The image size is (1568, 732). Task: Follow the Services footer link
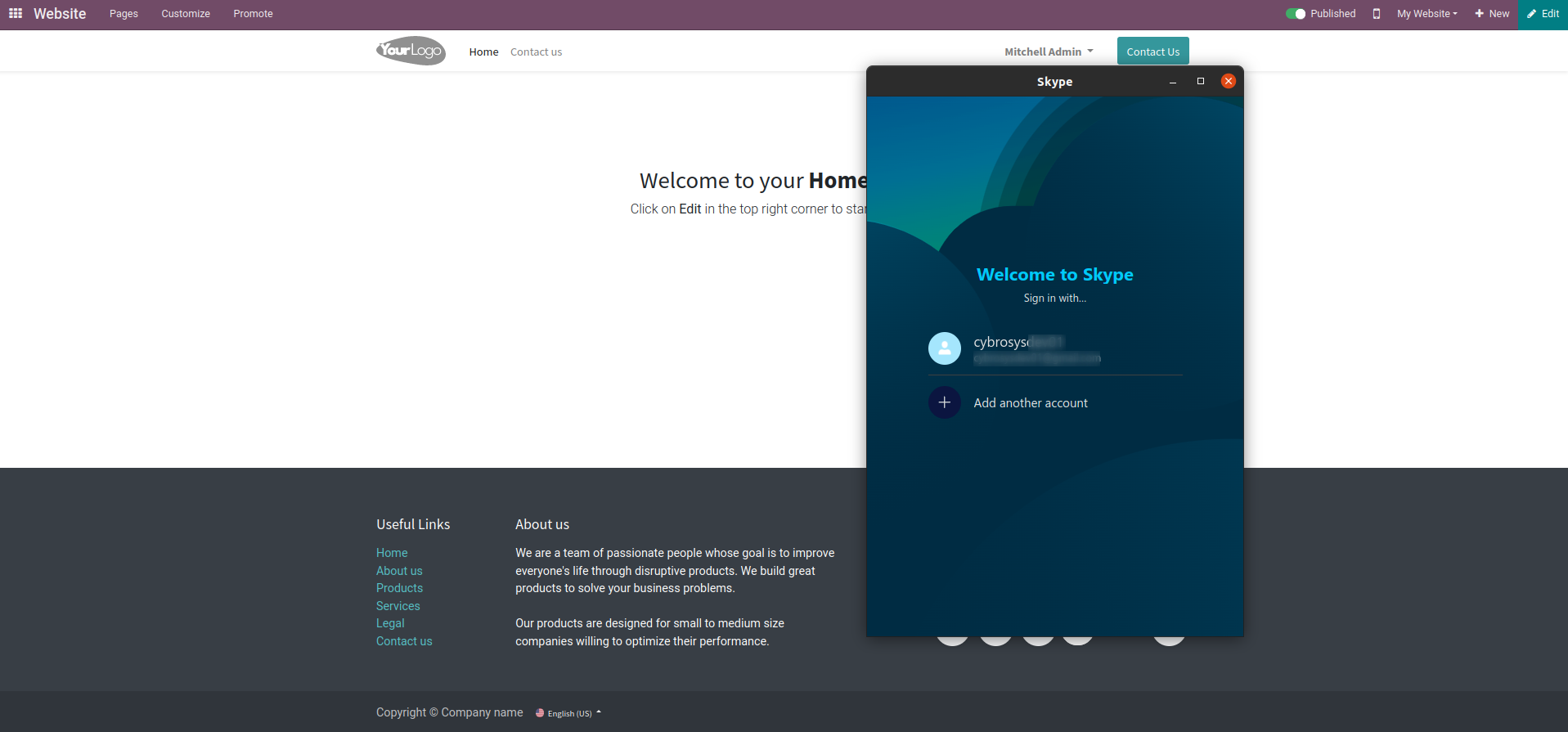398,606
